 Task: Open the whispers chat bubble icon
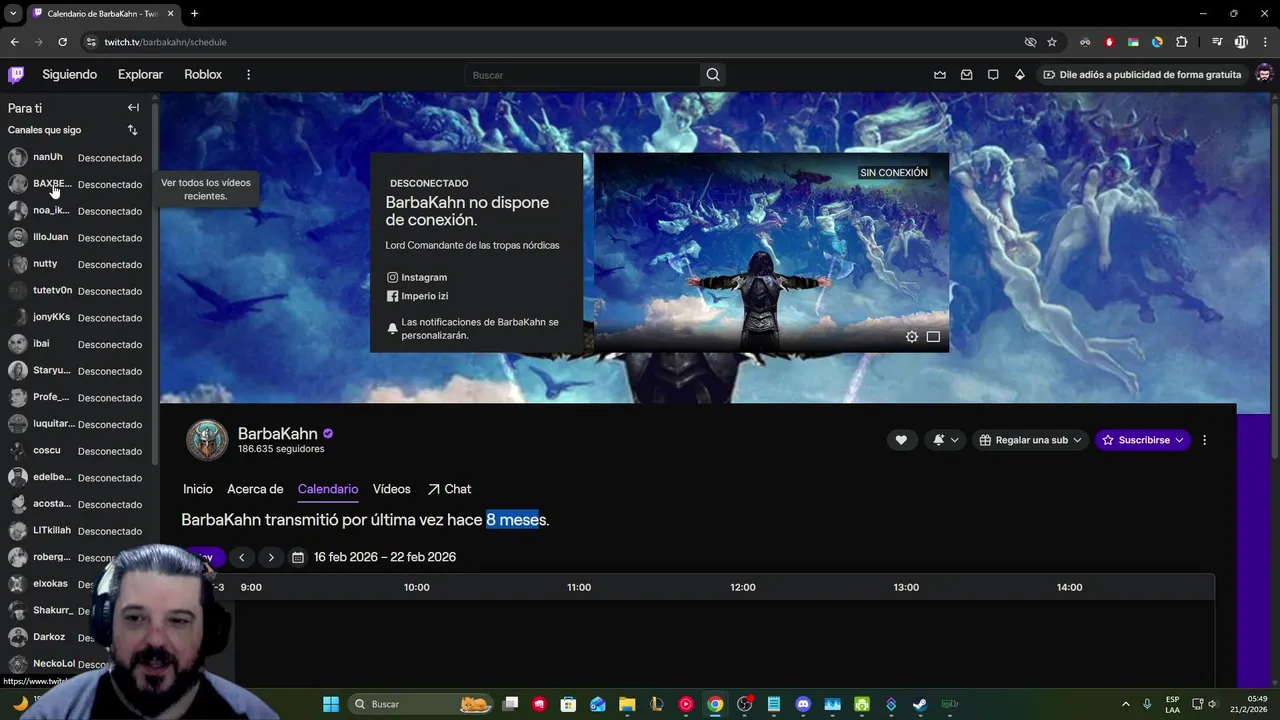993,75
